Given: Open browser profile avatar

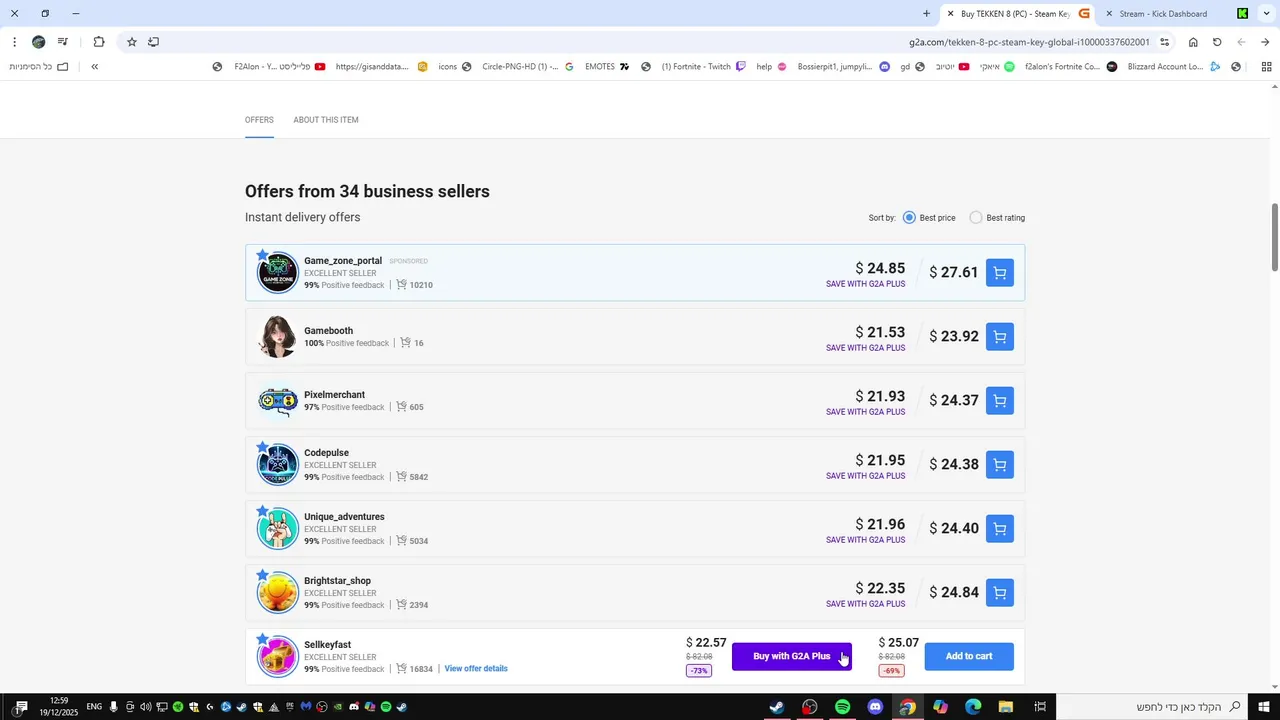Looking at the screenshot, I should coord(38,42).
